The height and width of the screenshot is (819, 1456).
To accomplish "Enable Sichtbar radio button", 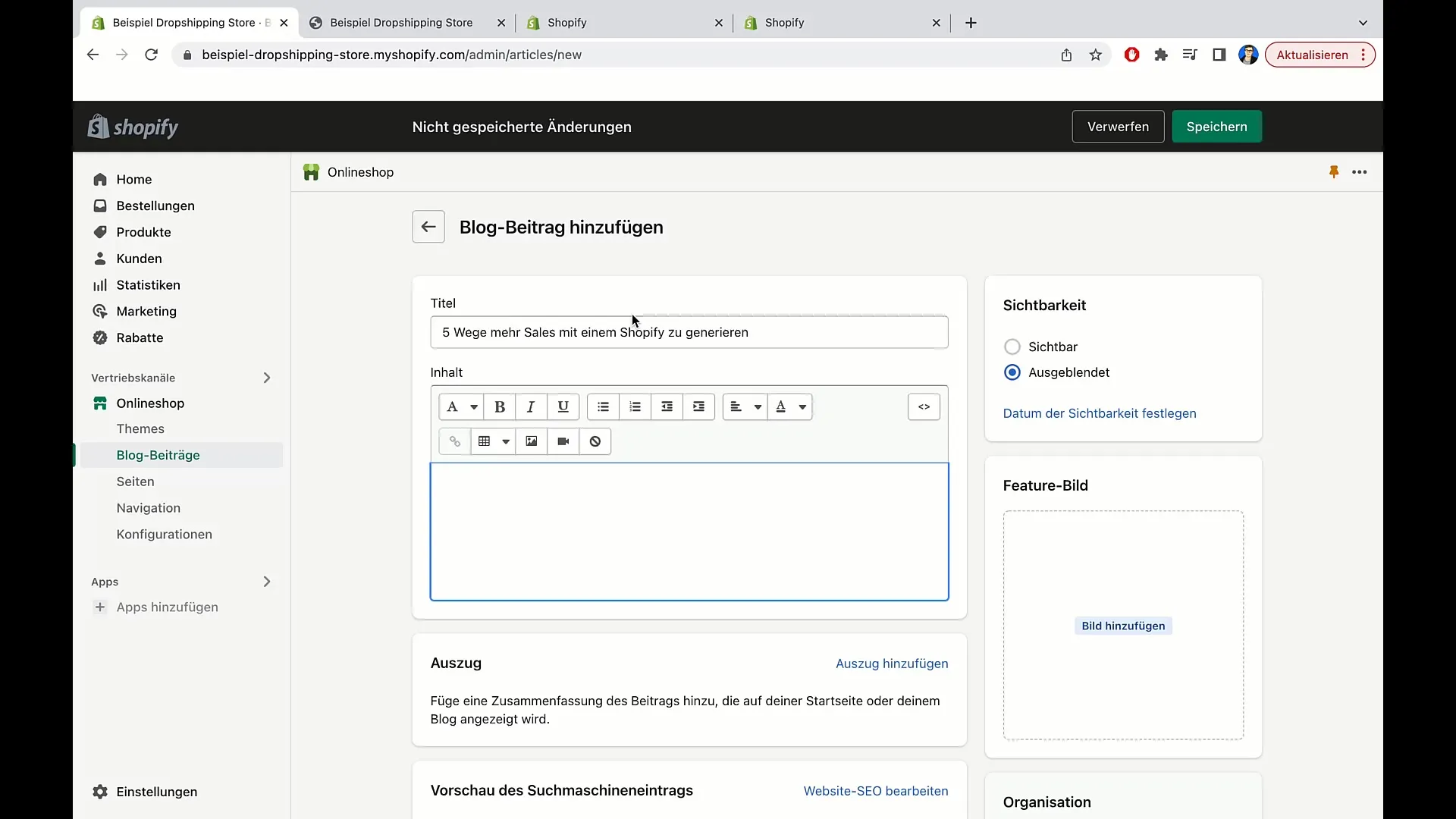I will click(x=1012, y=346).
